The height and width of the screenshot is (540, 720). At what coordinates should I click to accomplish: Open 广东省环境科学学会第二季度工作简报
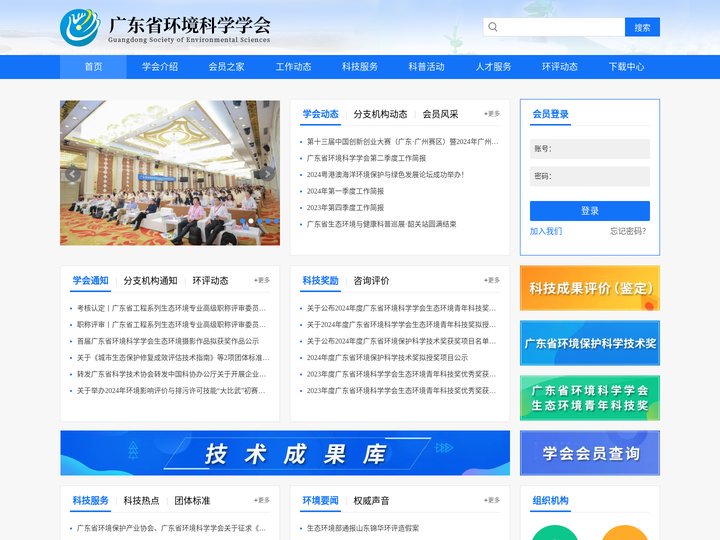[x=366, y=158]
